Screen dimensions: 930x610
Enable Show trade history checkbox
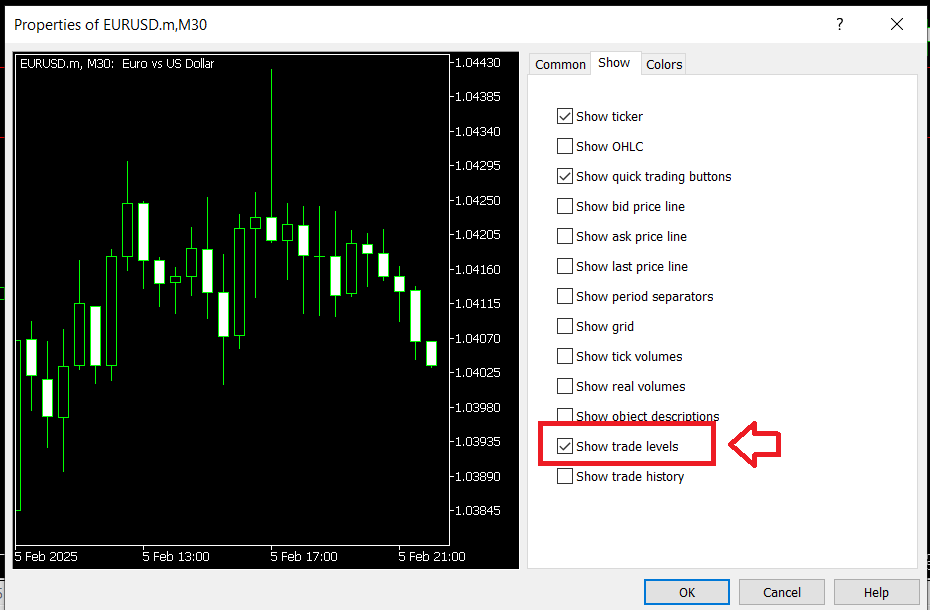pos(565,477)
